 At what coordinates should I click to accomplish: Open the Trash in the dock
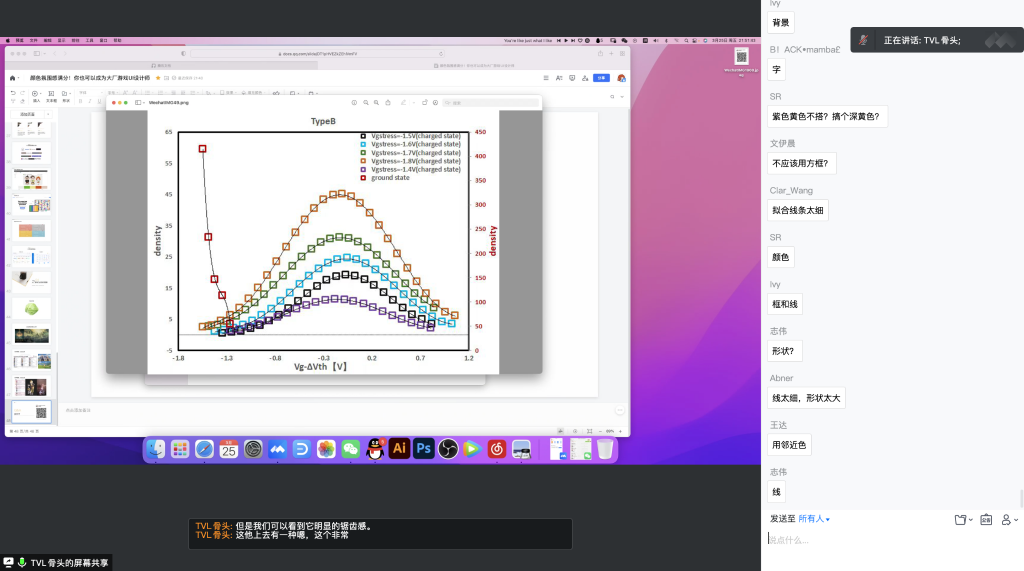click(605, 449)
